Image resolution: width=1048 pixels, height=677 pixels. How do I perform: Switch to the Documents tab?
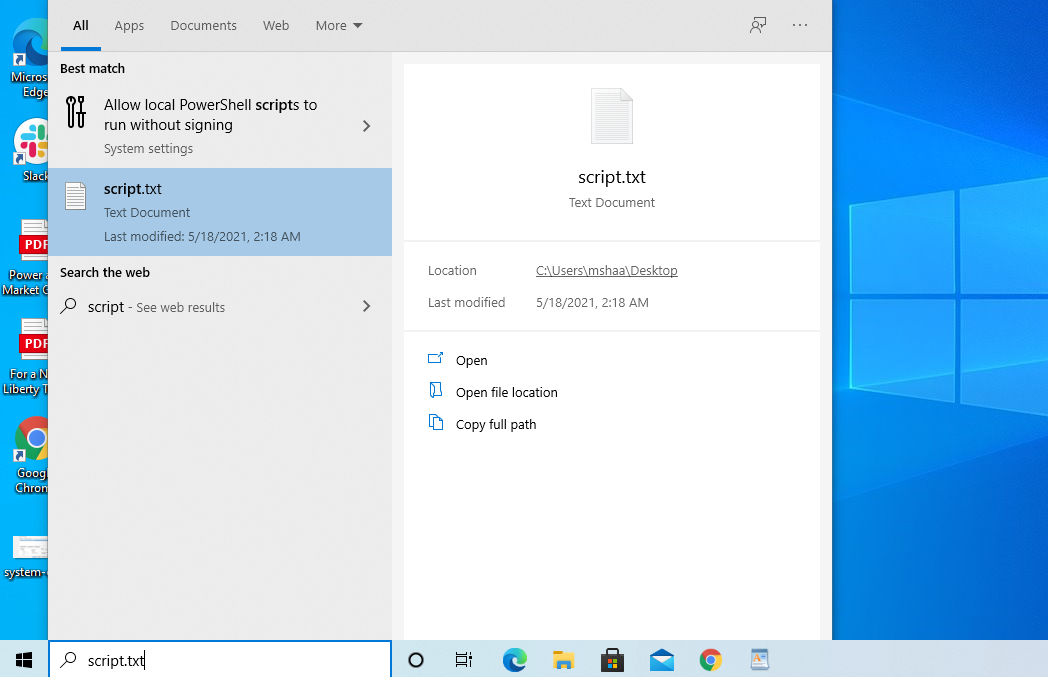(x=203, y=25)
